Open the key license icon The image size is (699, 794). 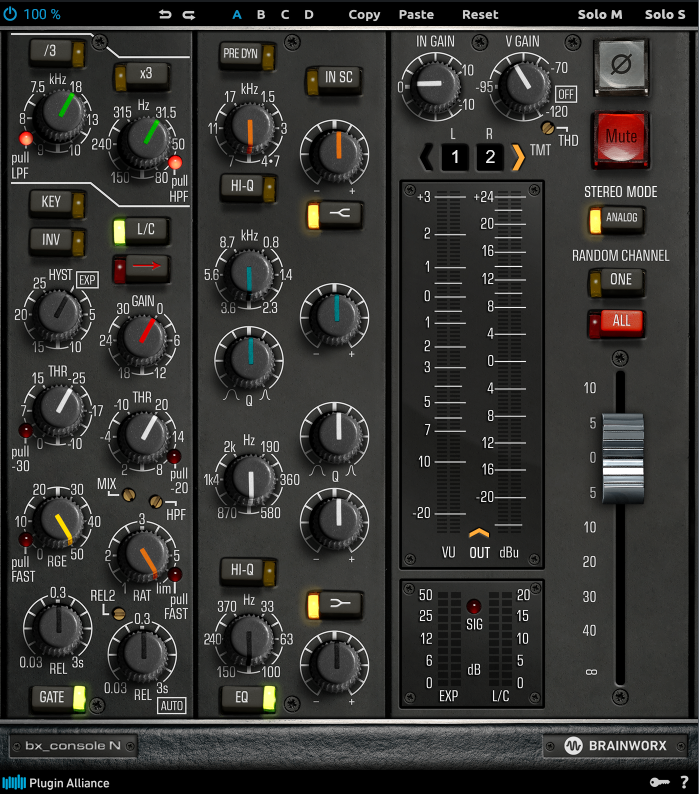coord(659,782)
